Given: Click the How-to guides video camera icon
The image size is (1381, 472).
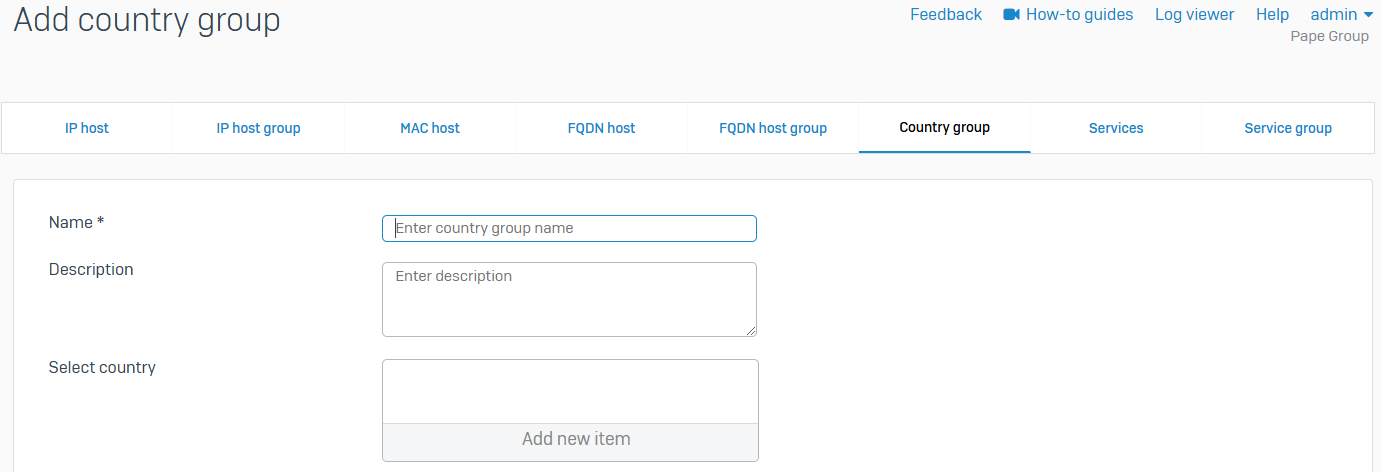Looking at the screenshot, I should [1011, 15].
